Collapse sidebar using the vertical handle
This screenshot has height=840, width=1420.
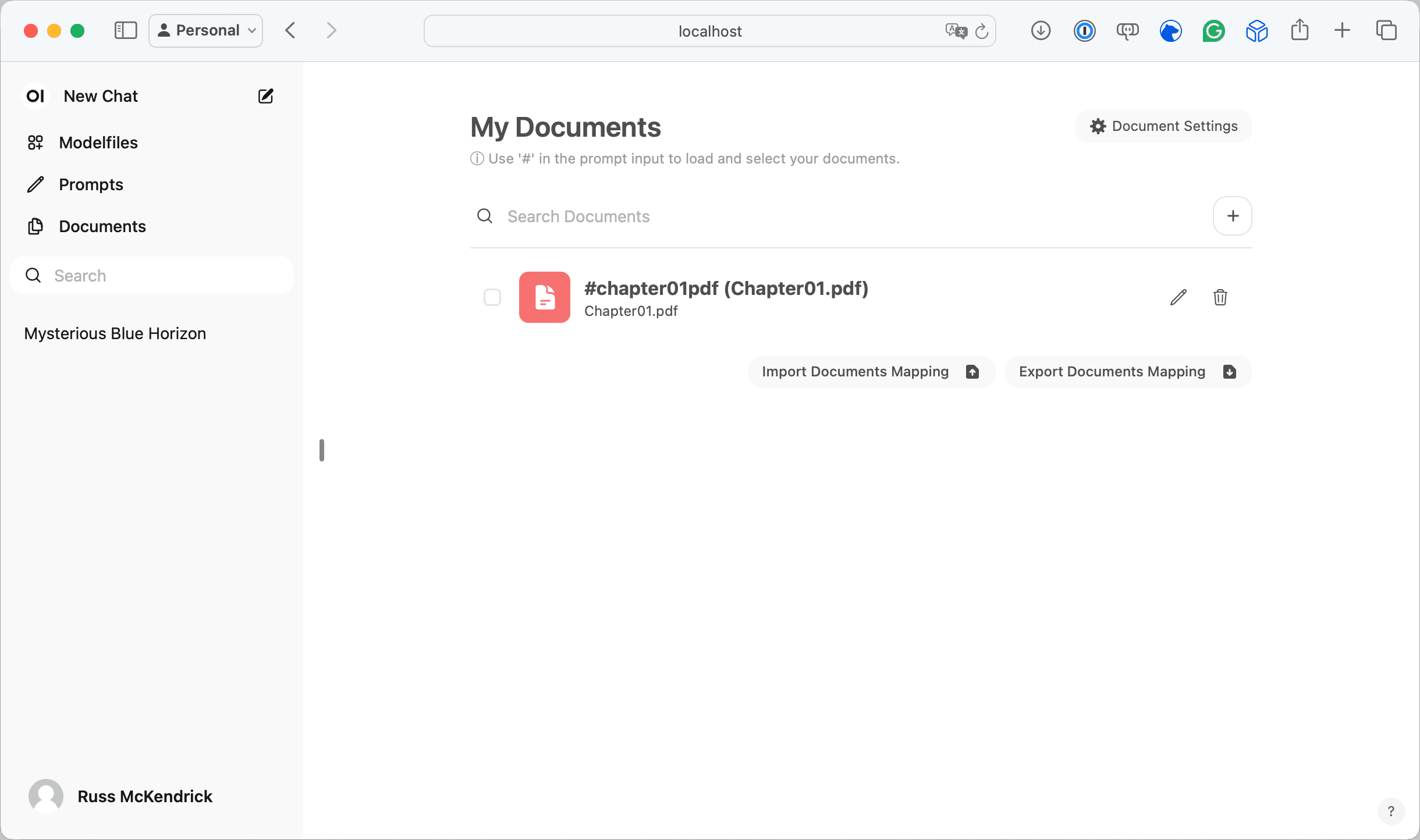click(322, 450)
